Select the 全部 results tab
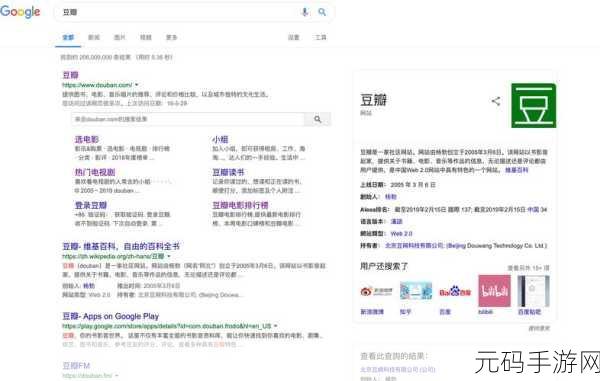The image size is (600, 381). pos(68,37)
